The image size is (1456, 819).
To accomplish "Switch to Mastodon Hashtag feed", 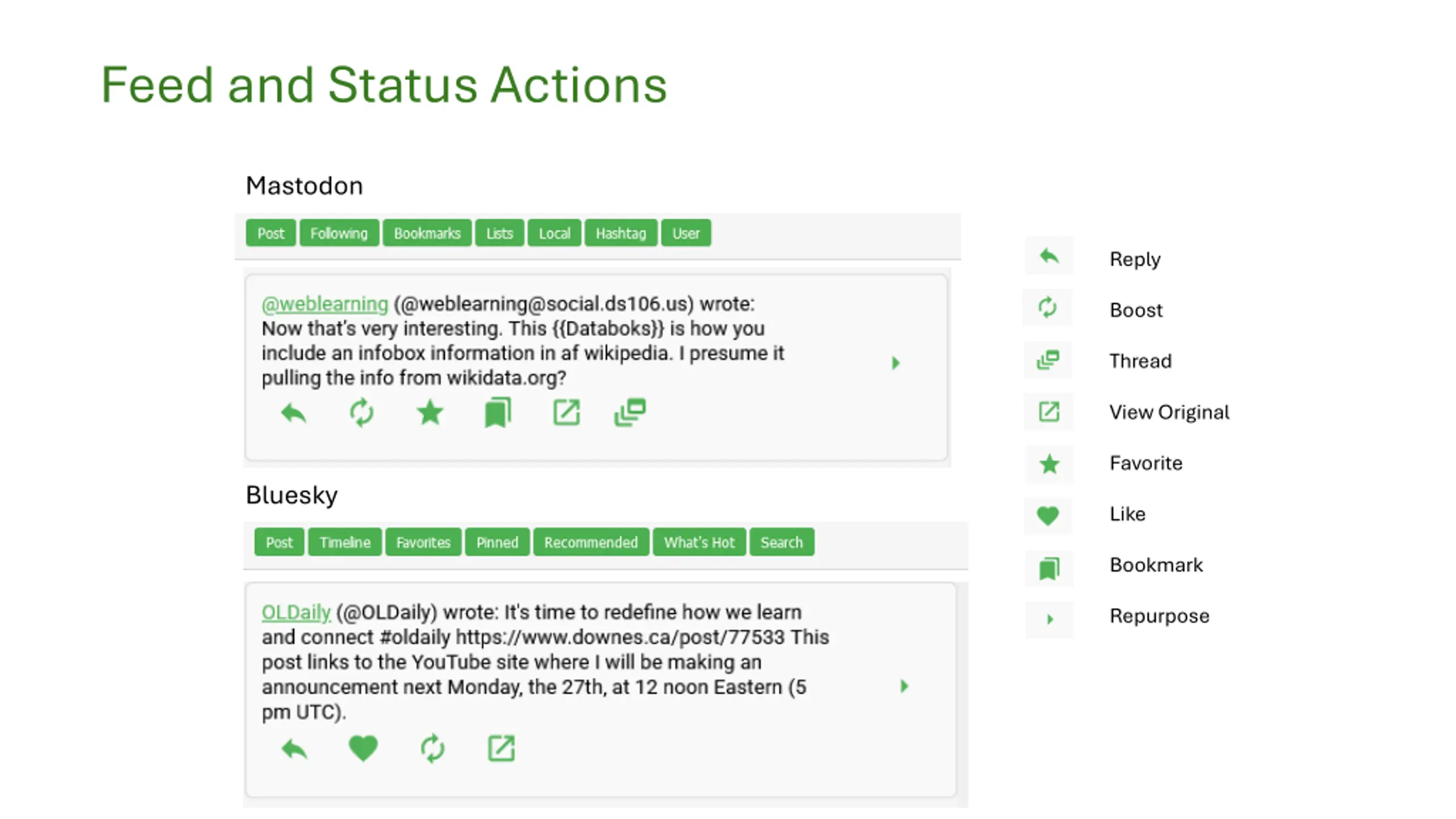I will click(621, 233).
